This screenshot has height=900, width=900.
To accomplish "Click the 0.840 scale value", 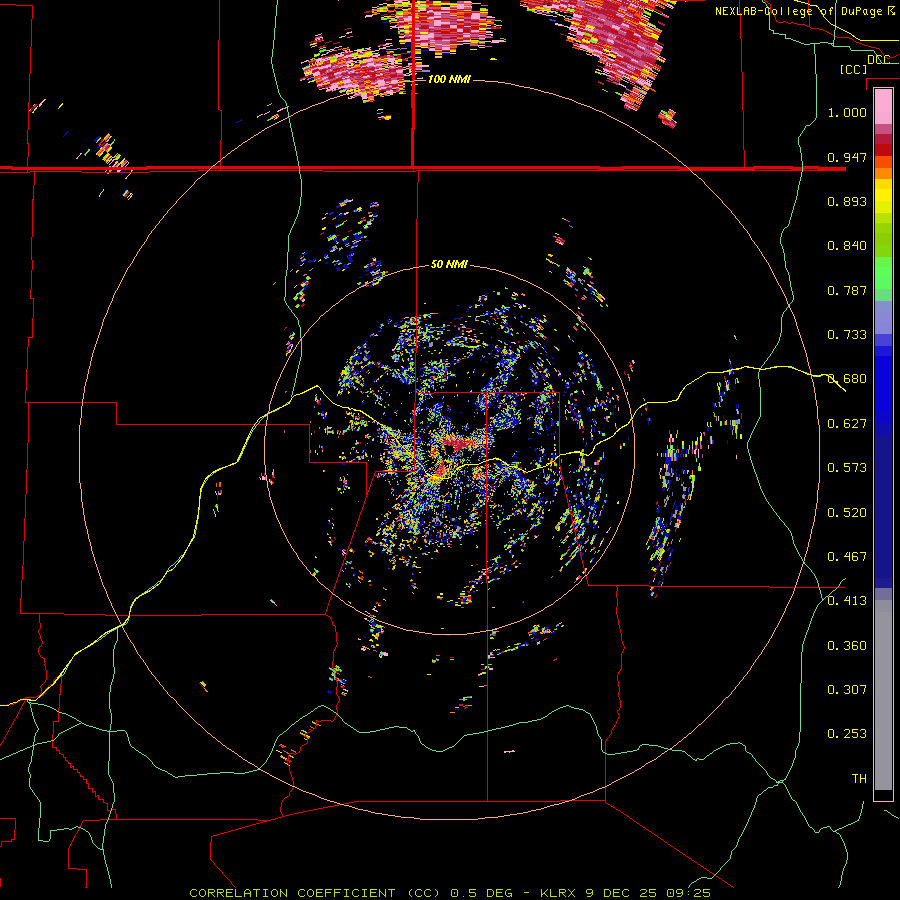I will 847,246.
